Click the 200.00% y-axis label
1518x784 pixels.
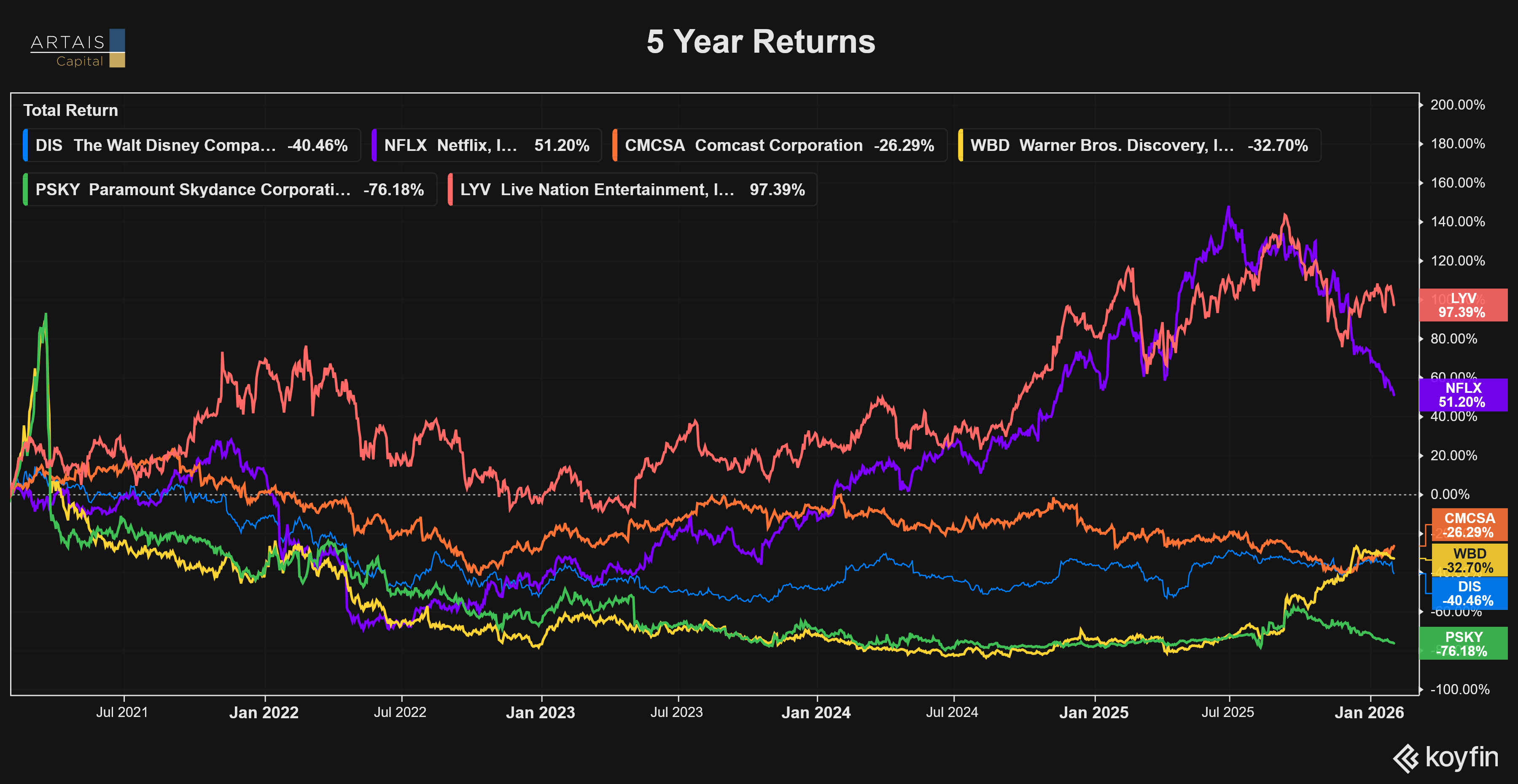click(1457, 105)
